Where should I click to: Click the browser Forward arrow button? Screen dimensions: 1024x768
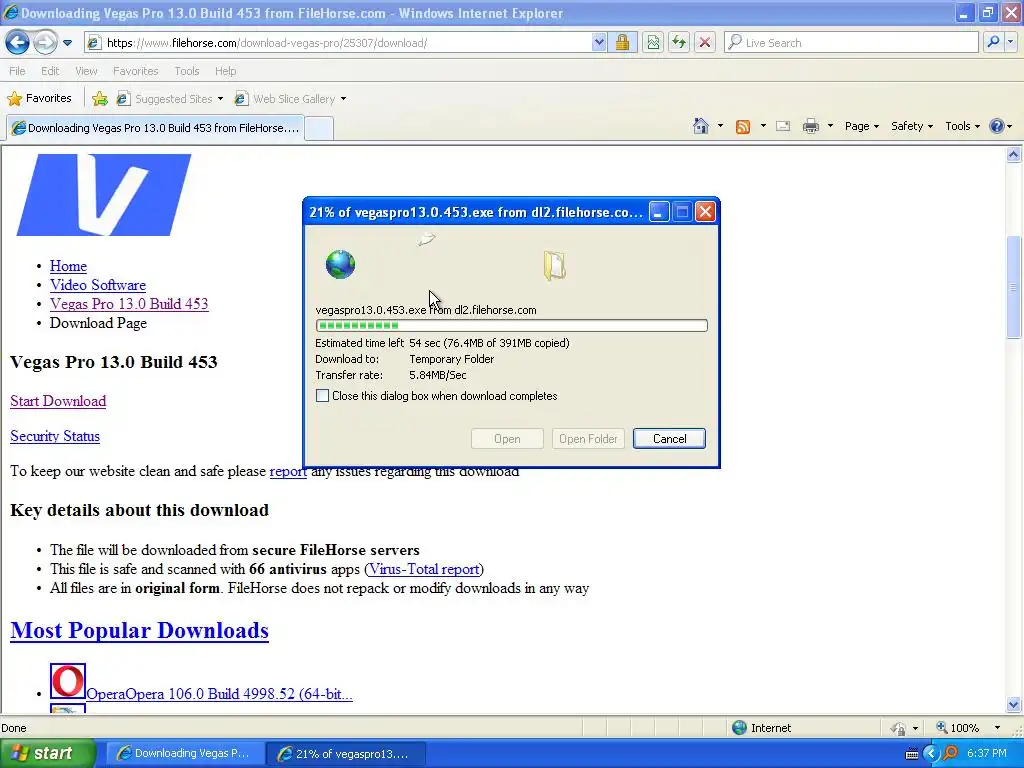(x=44, y=43)
